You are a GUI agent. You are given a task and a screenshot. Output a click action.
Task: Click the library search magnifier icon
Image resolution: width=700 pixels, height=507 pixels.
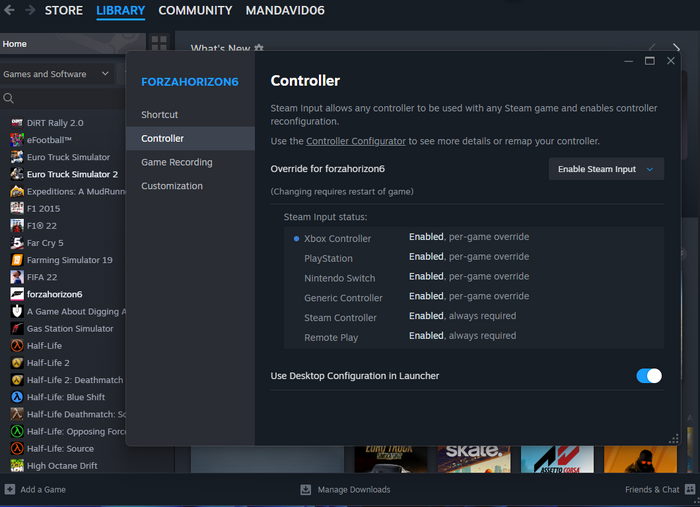[x=8, y=98]
